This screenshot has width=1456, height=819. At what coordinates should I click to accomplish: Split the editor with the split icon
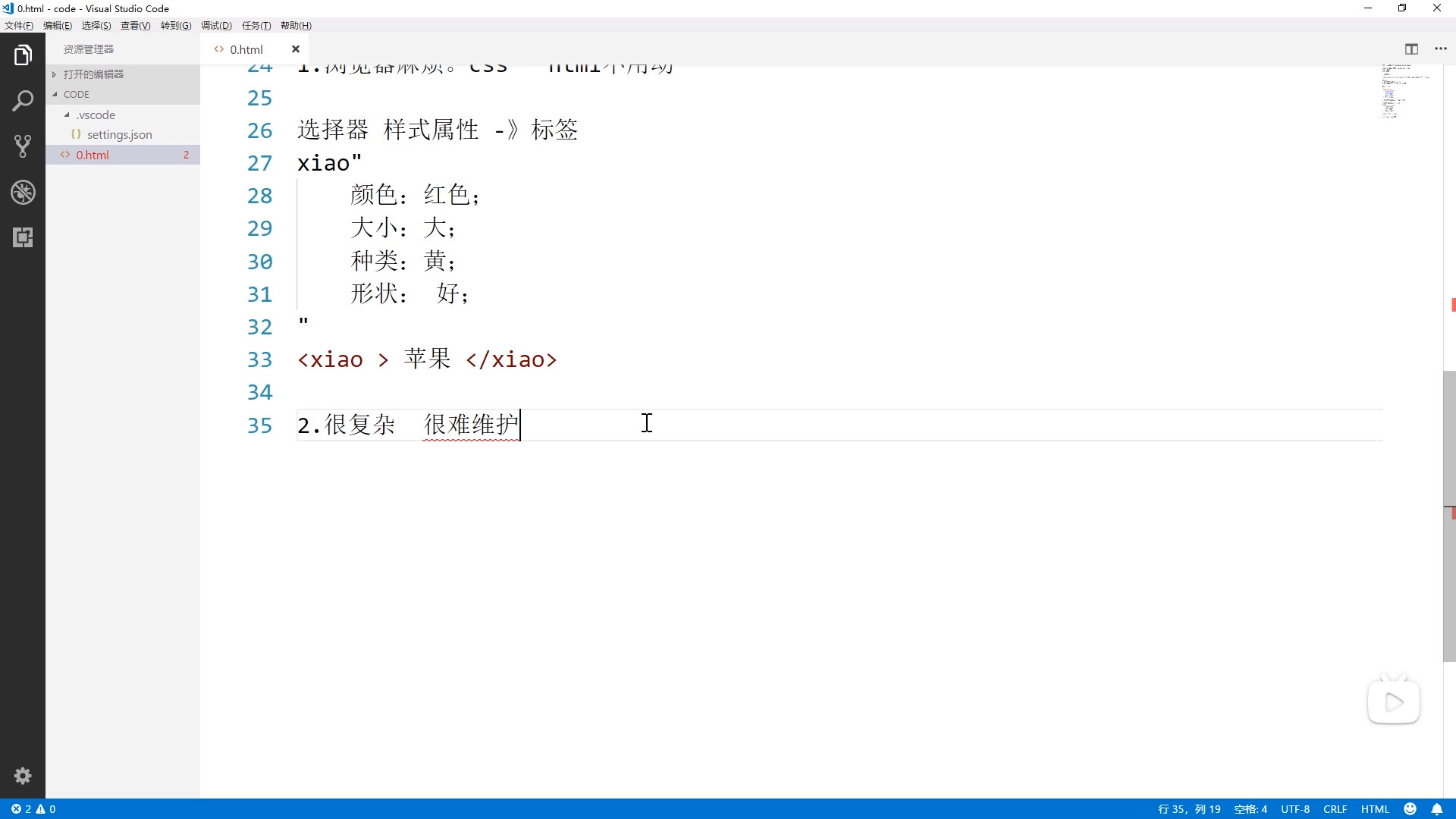coord(1411,49)
